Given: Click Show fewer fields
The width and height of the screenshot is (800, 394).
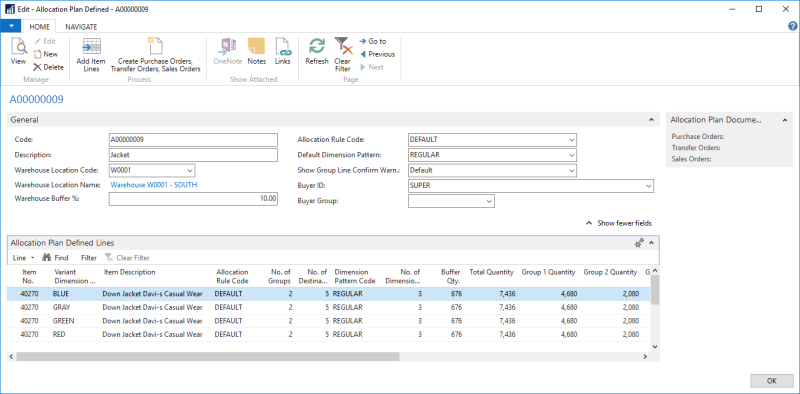Looking at the screenshot, I should [x=618, y=223].
